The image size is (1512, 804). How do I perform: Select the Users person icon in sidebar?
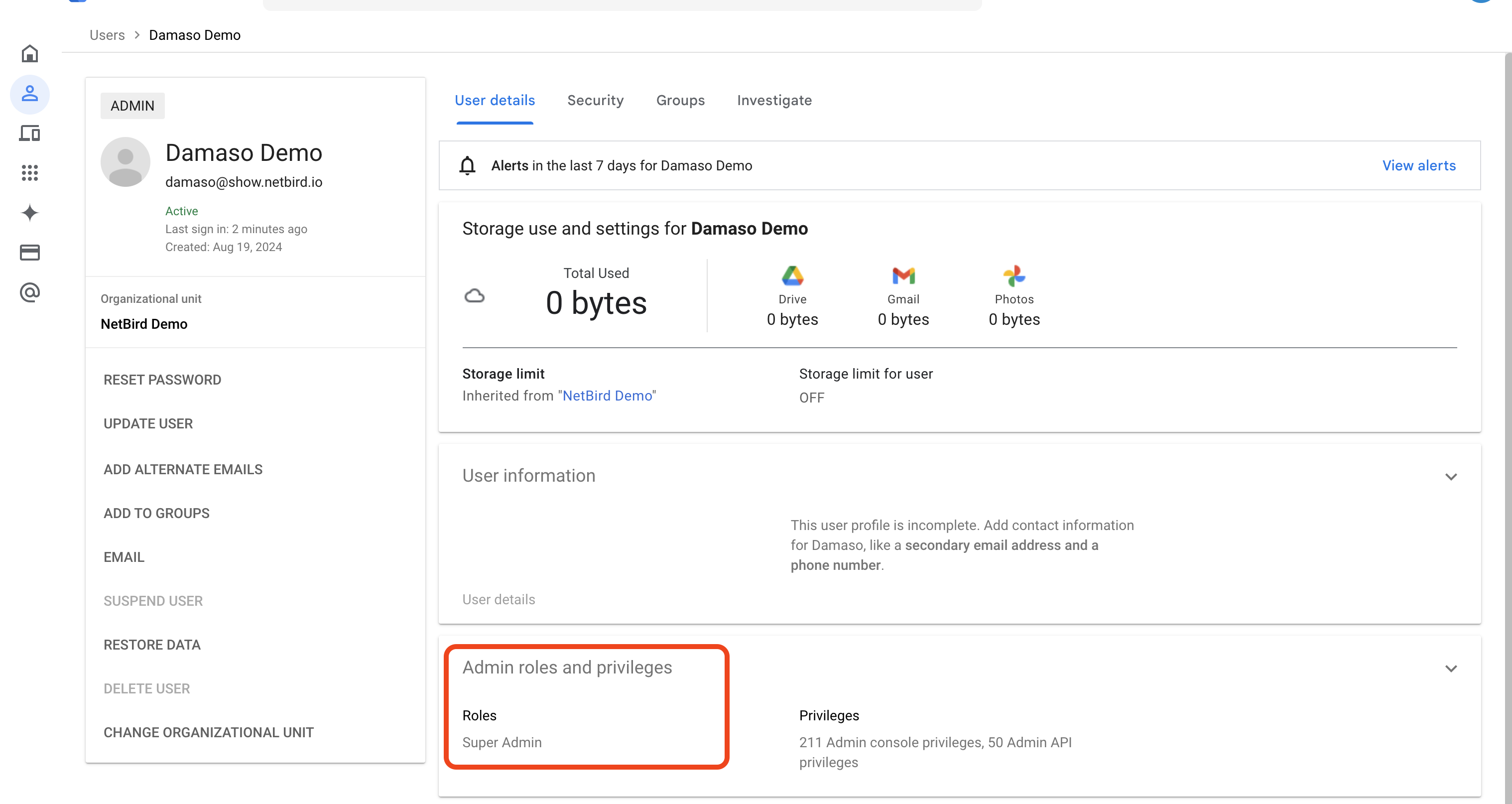[29, 94]
